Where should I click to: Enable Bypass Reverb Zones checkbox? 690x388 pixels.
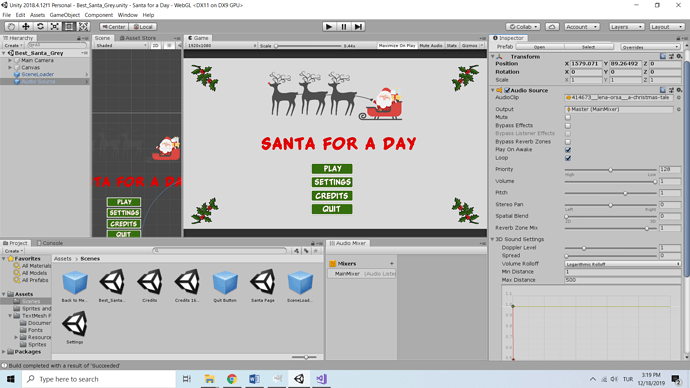(x=568, y=142)
